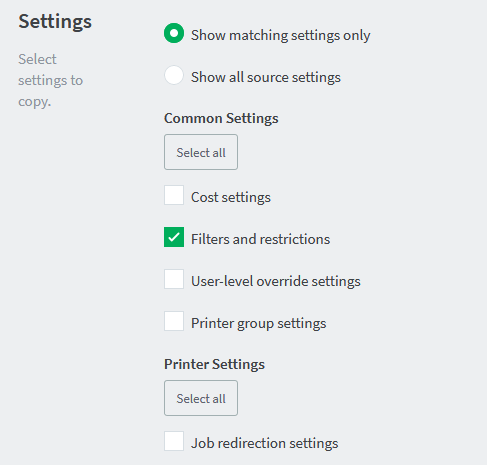
Task: Click the Settings section title
Action: pyautogui.click(x=55, y=22)
